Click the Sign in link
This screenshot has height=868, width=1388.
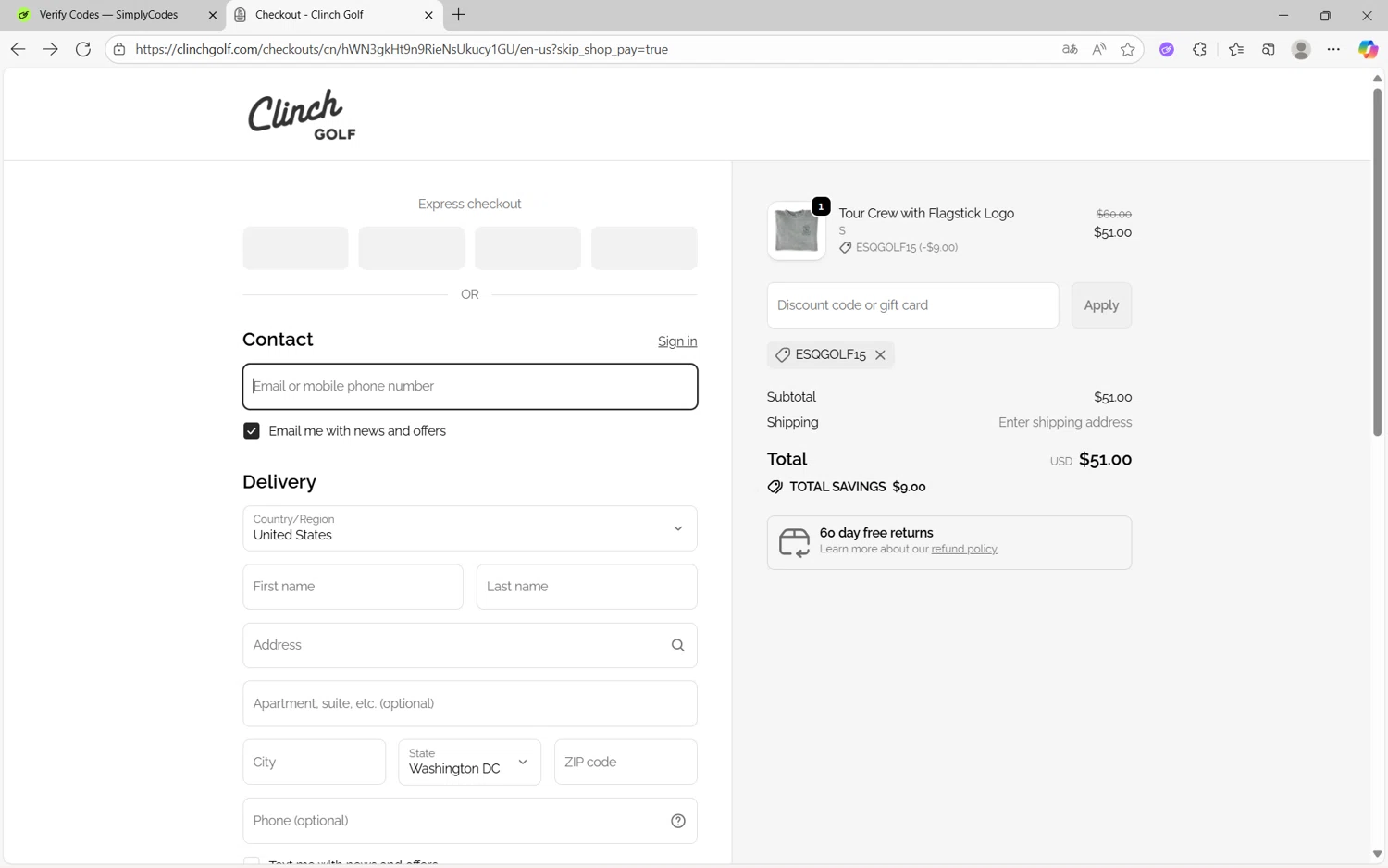pos(677,341)
